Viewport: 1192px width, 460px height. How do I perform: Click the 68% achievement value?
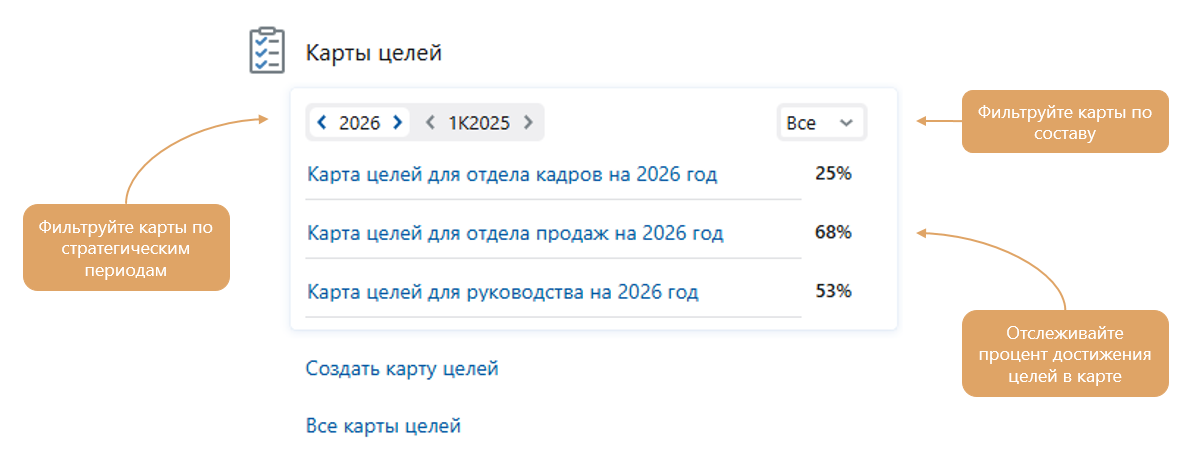pos(833,232)
